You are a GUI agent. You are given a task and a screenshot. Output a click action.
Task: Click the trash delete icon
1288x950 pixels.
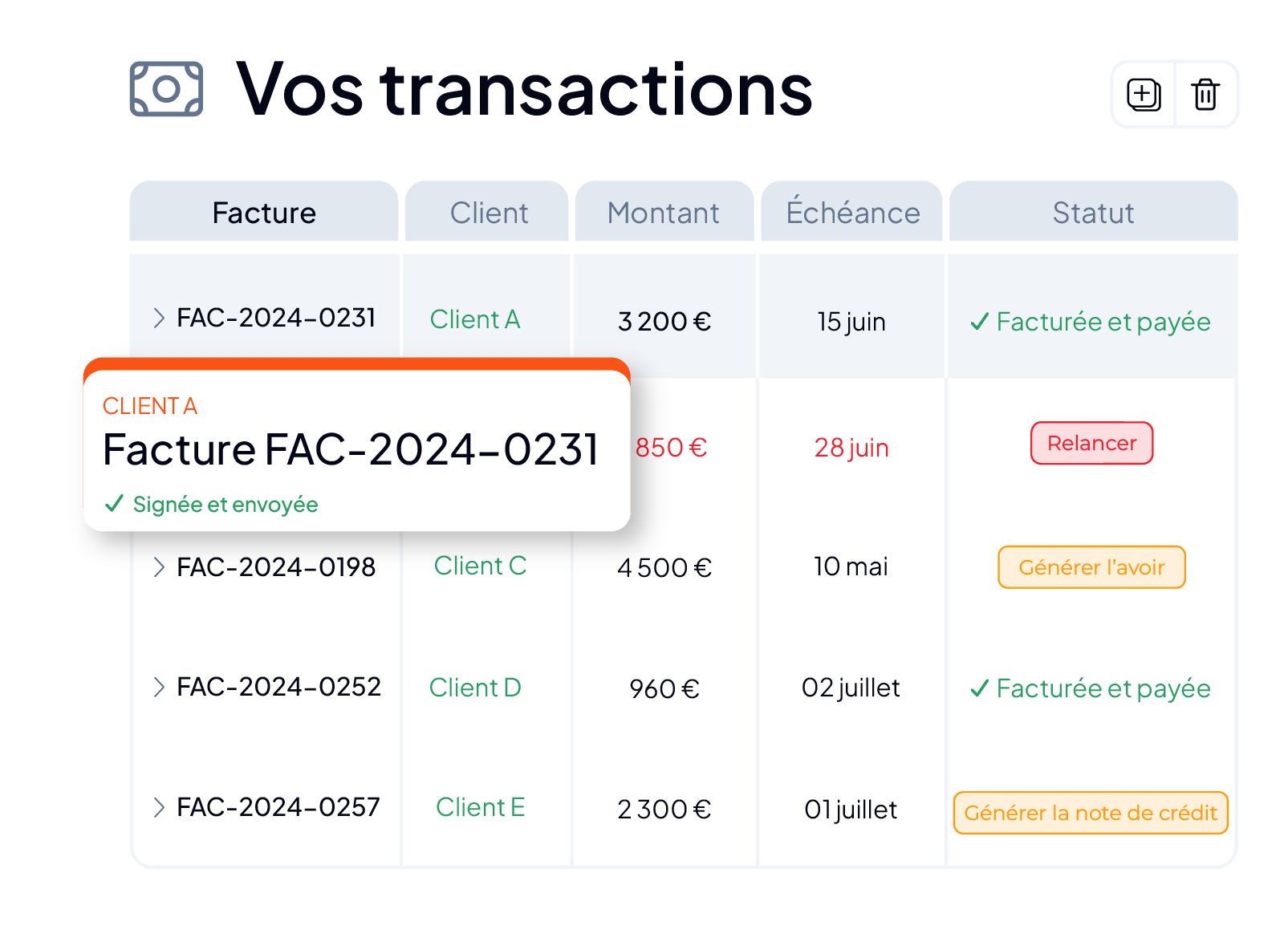pyautogui.click(x=1205, y=95)
